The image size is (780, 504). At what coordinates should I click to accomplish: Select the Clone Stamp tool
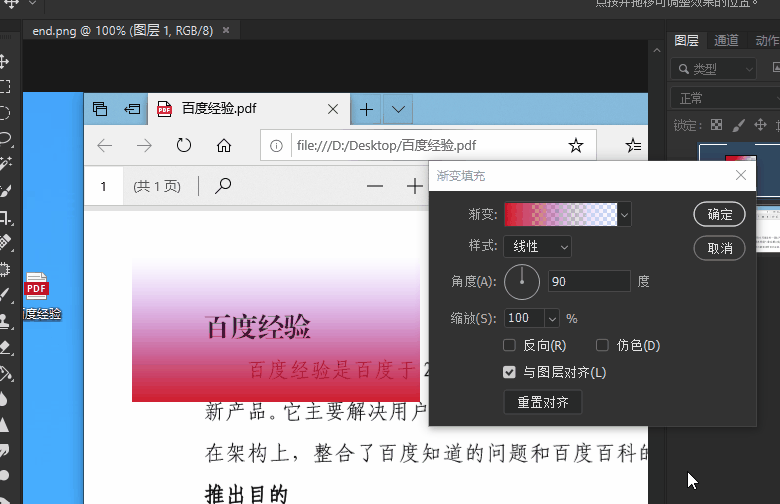pyautogui.click(x=5, y=321)
